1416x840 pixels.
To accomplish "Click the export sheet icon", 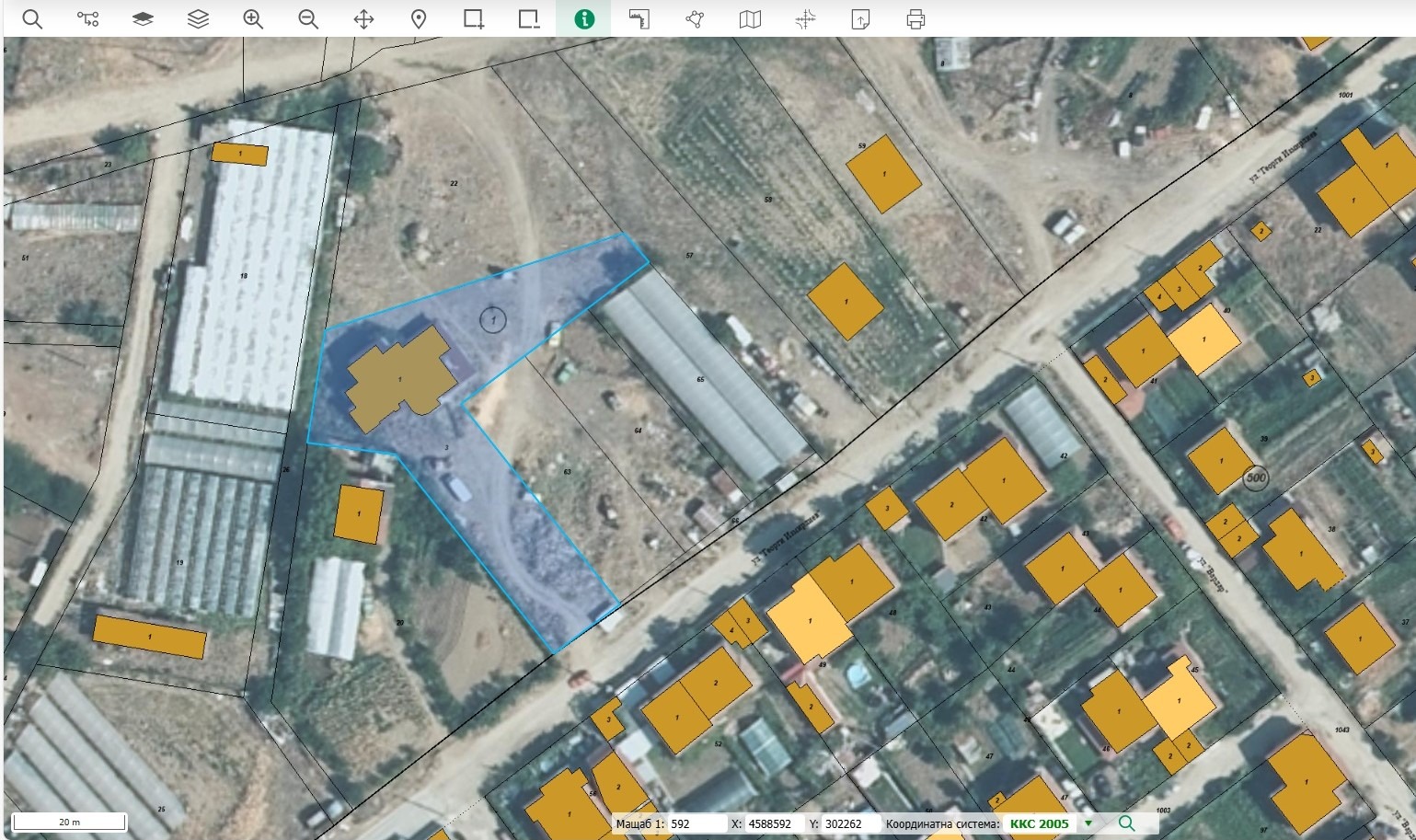I will click(x=860, y=19).
